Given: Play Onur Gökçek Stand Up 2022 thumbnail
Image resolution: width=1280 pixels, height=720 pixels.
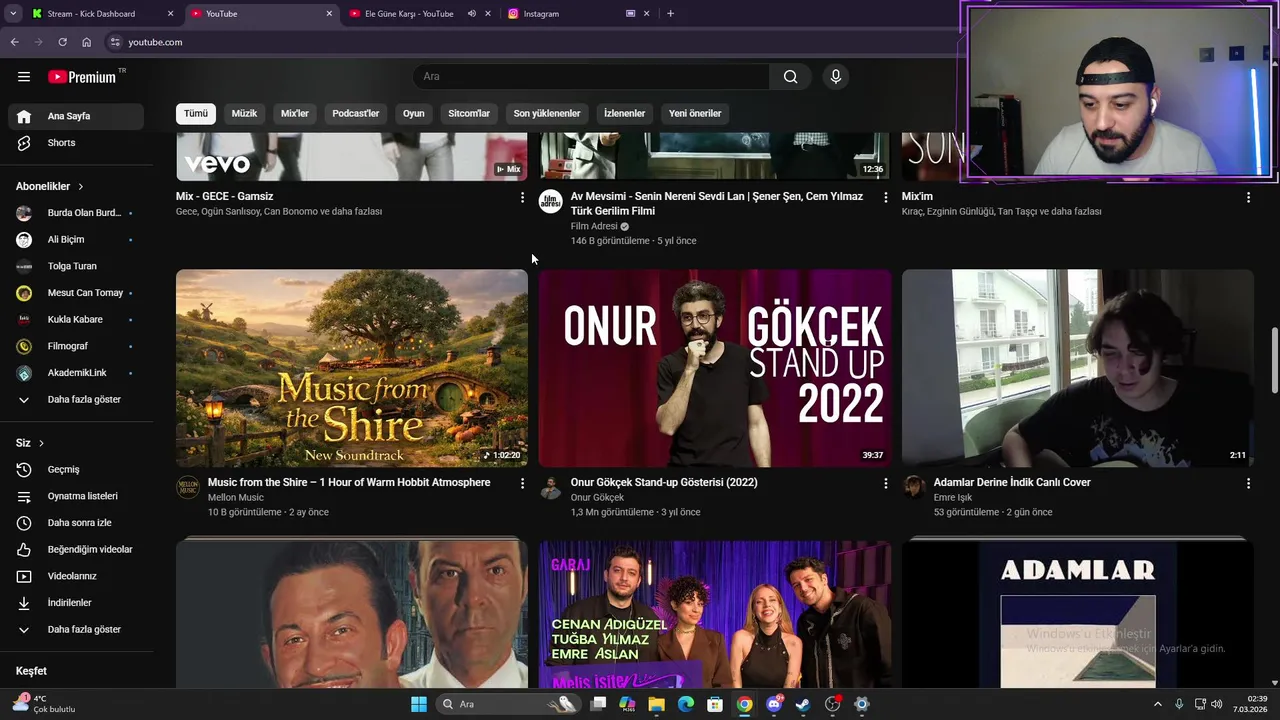Looking at the screenshot, I should click(x=715, y=368).
